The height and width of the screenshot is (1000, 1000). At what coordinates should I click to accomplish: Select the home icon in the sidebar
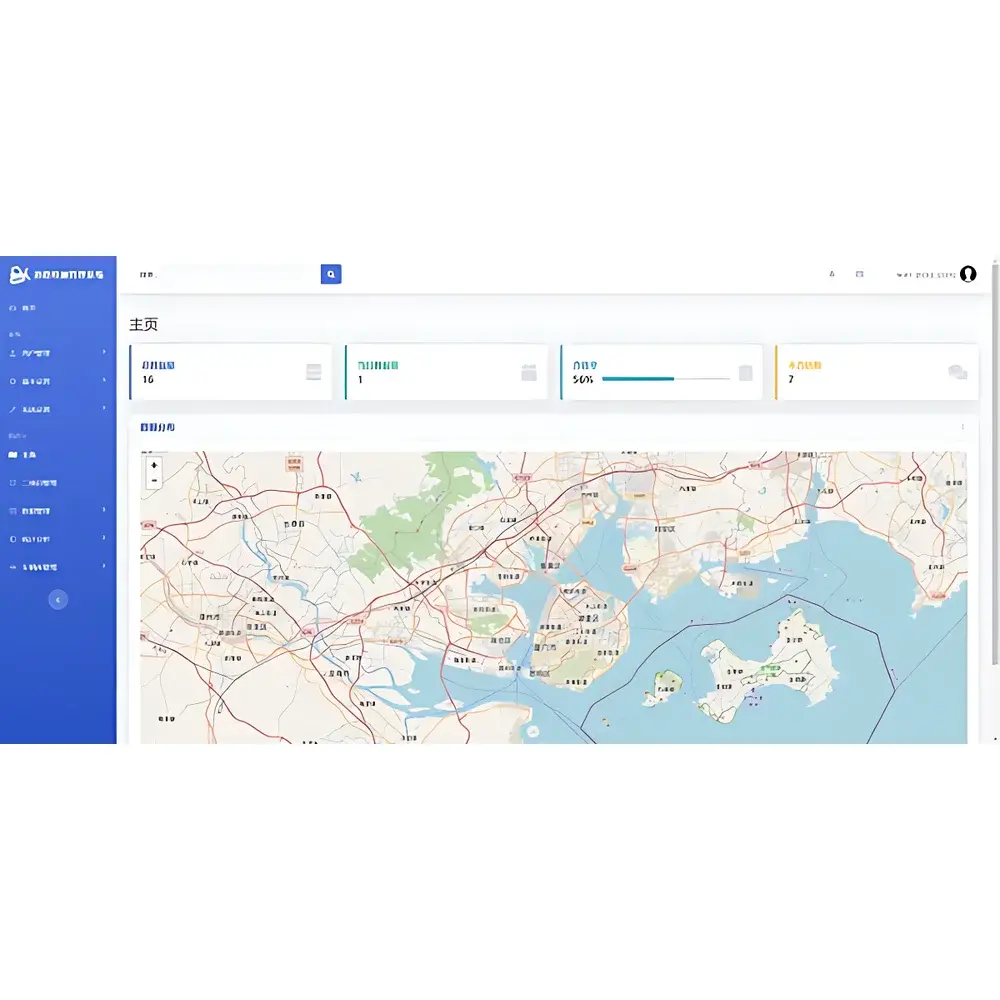click(14, 307)
